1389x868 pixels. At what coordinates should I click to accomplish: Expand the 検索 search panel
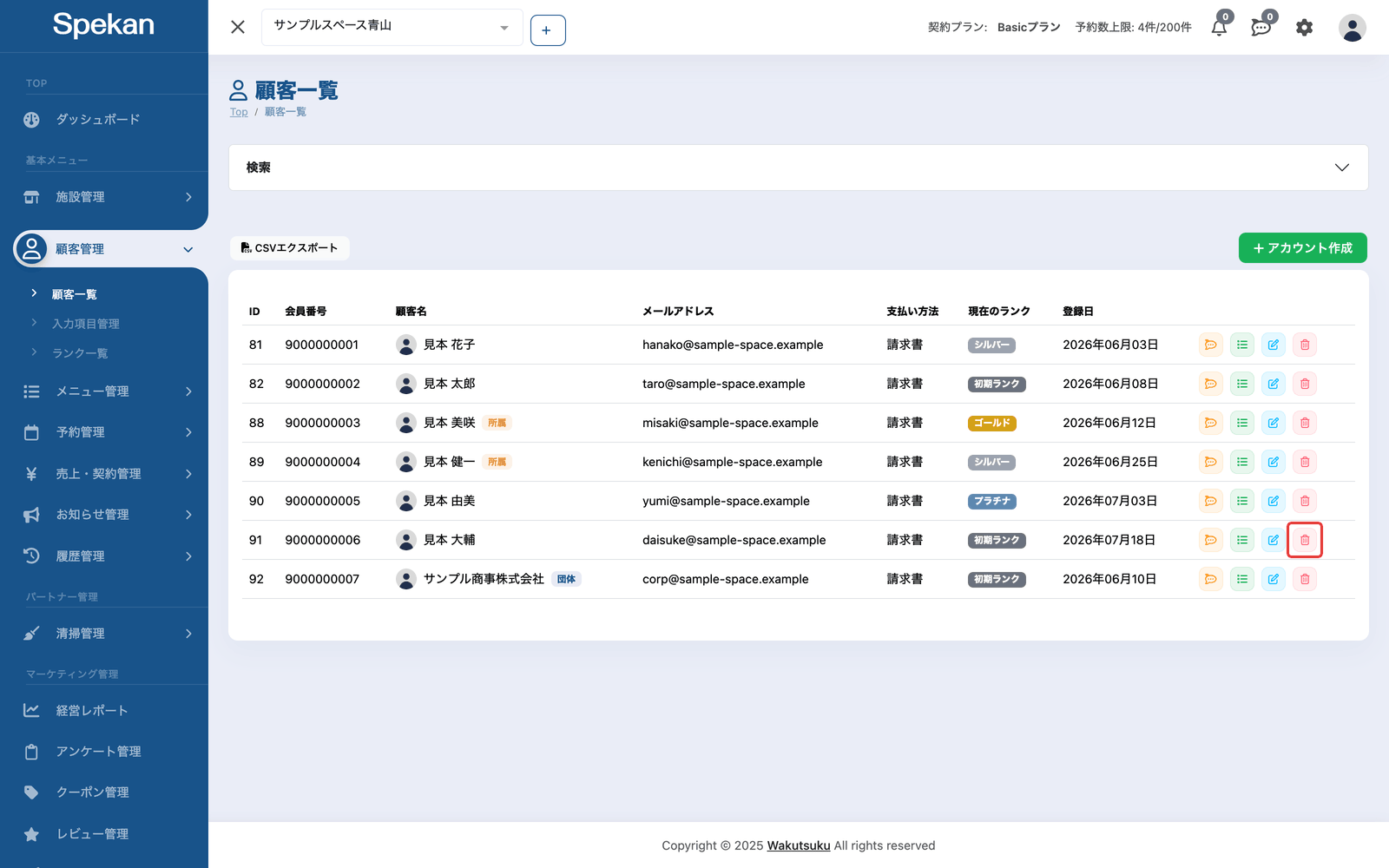click(799, 168)
